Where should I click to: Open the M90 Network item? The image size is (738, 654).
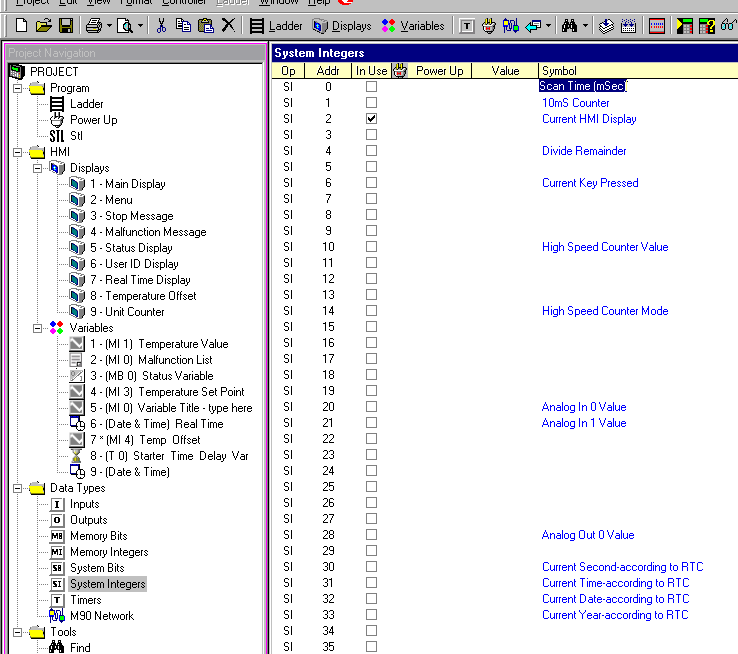101,616
